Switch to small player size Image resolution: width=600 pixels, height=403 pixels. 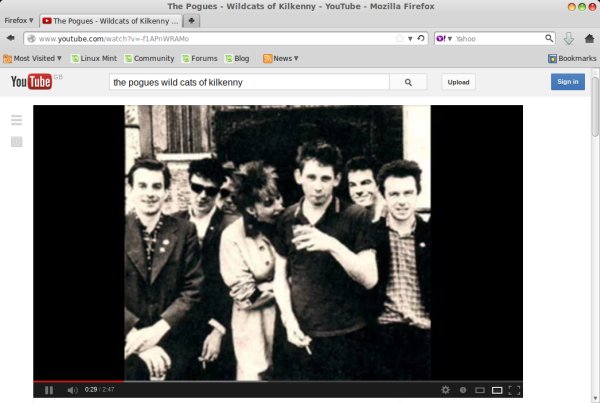tap(480, 390)
